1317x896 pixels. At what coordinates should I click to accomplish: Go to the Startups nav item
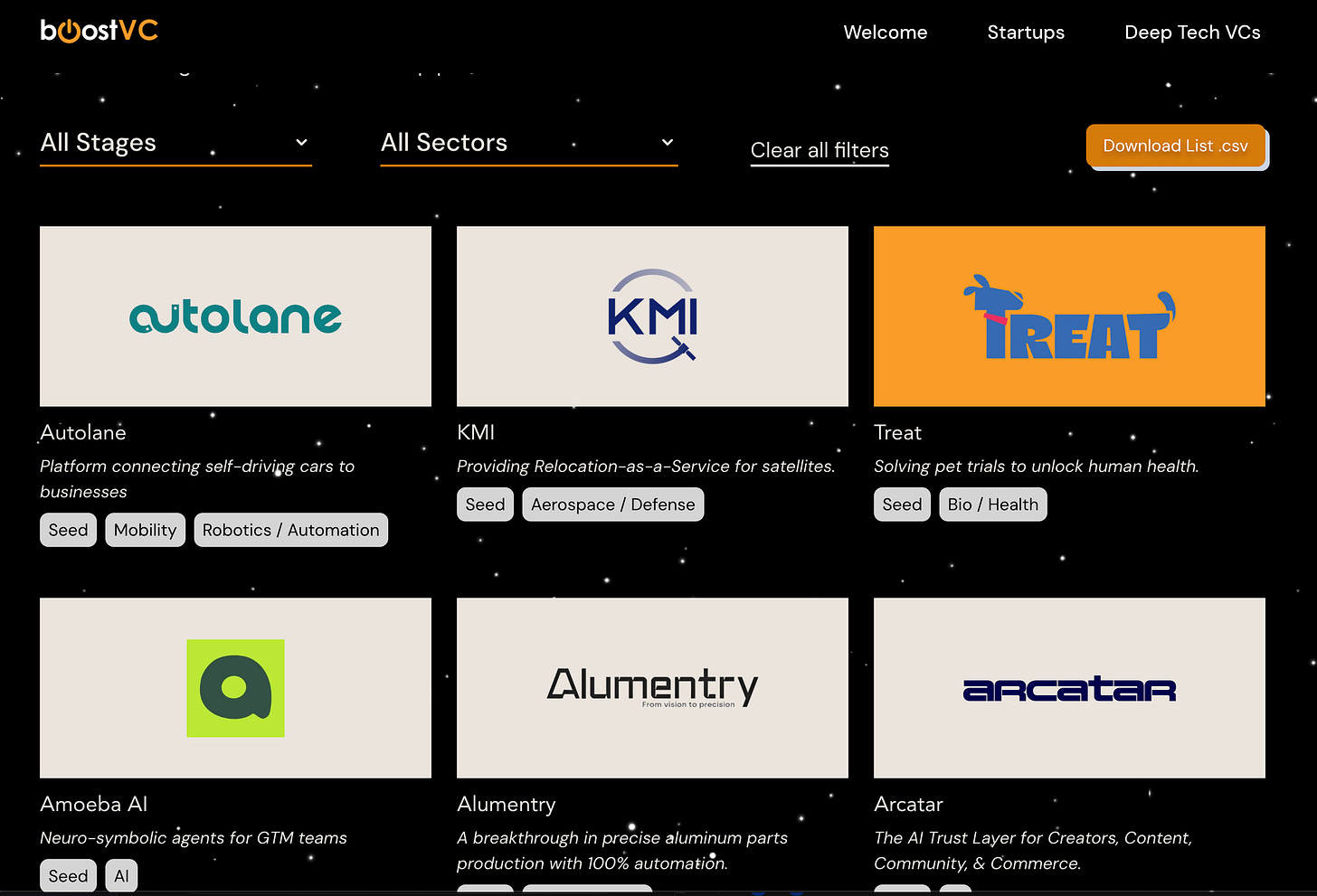pyautogui.click(x=1026, y=33)
